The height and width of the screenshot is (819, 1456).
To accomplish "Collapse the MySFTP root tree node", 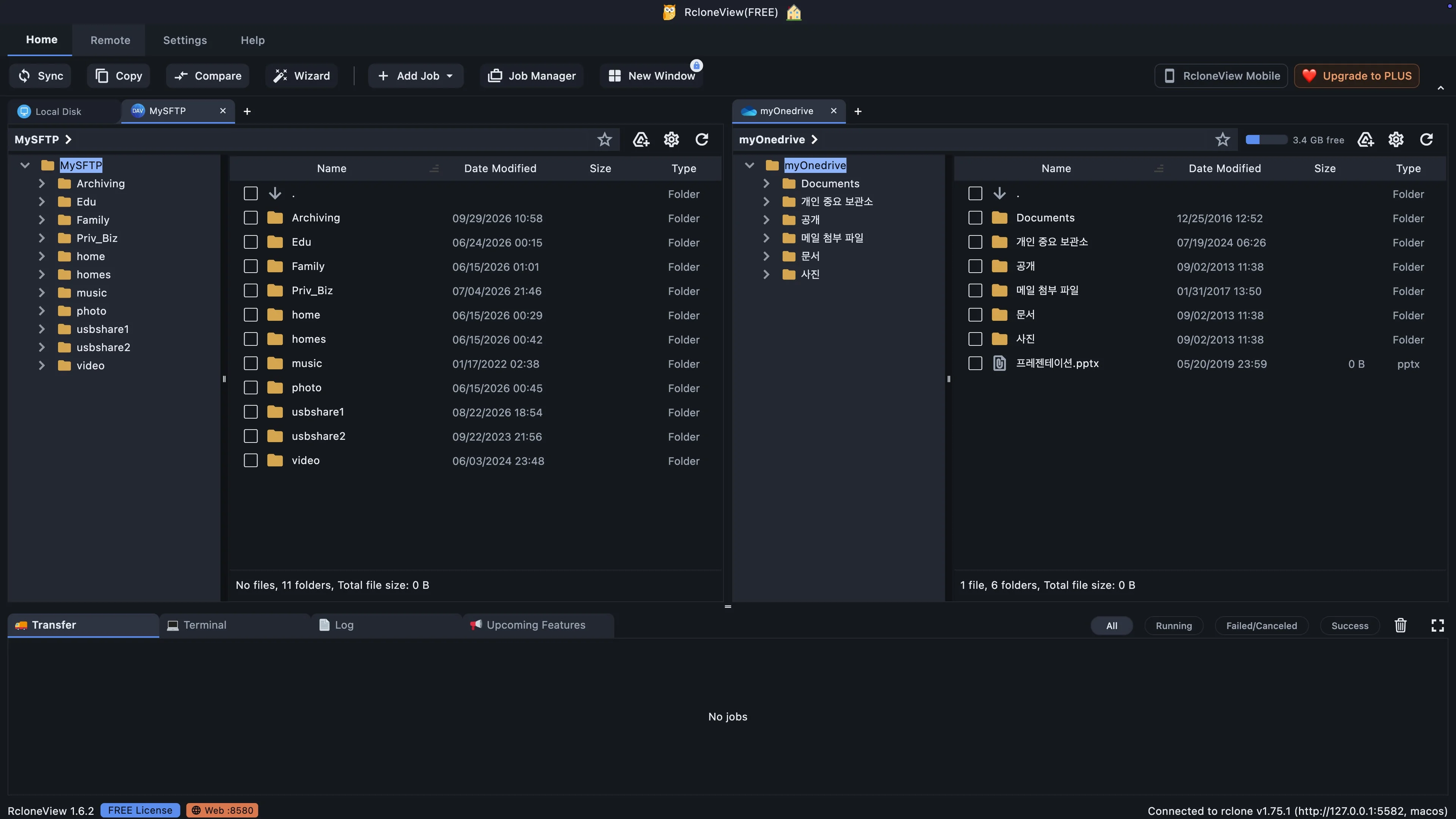I will 24,166.
